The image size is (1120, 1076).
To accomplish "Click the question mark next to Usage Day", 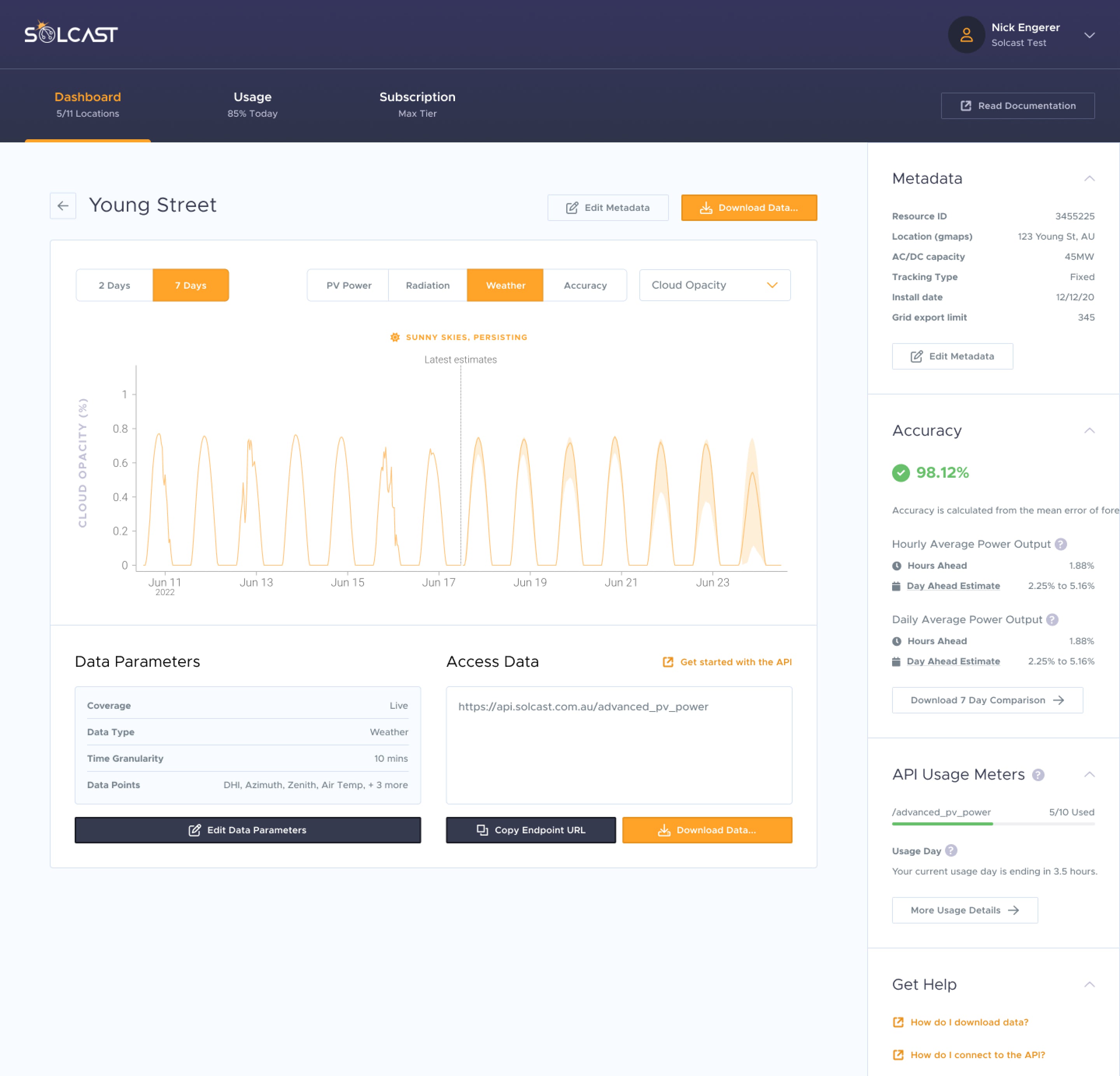I will pos(951,851).
